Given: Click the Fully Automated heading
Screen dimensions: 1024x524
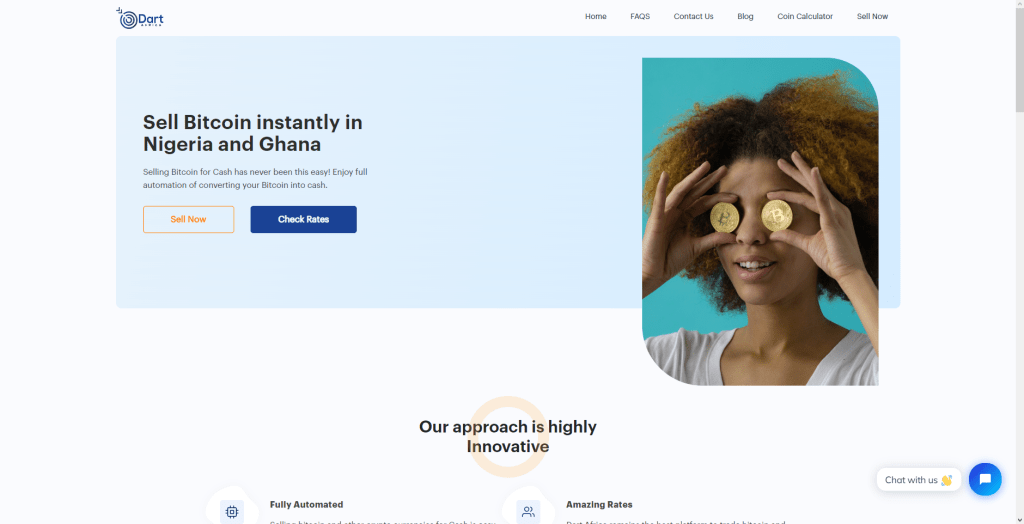Looking at the screenshot, I should pyautogui.click(x=306, y=504).
